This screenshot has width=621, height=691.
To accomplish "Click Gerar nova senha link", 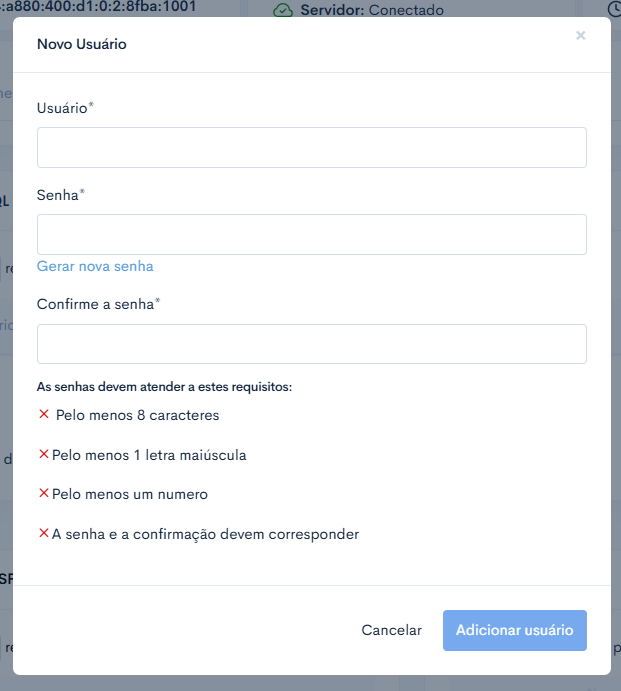I will (x=95, y=266).
